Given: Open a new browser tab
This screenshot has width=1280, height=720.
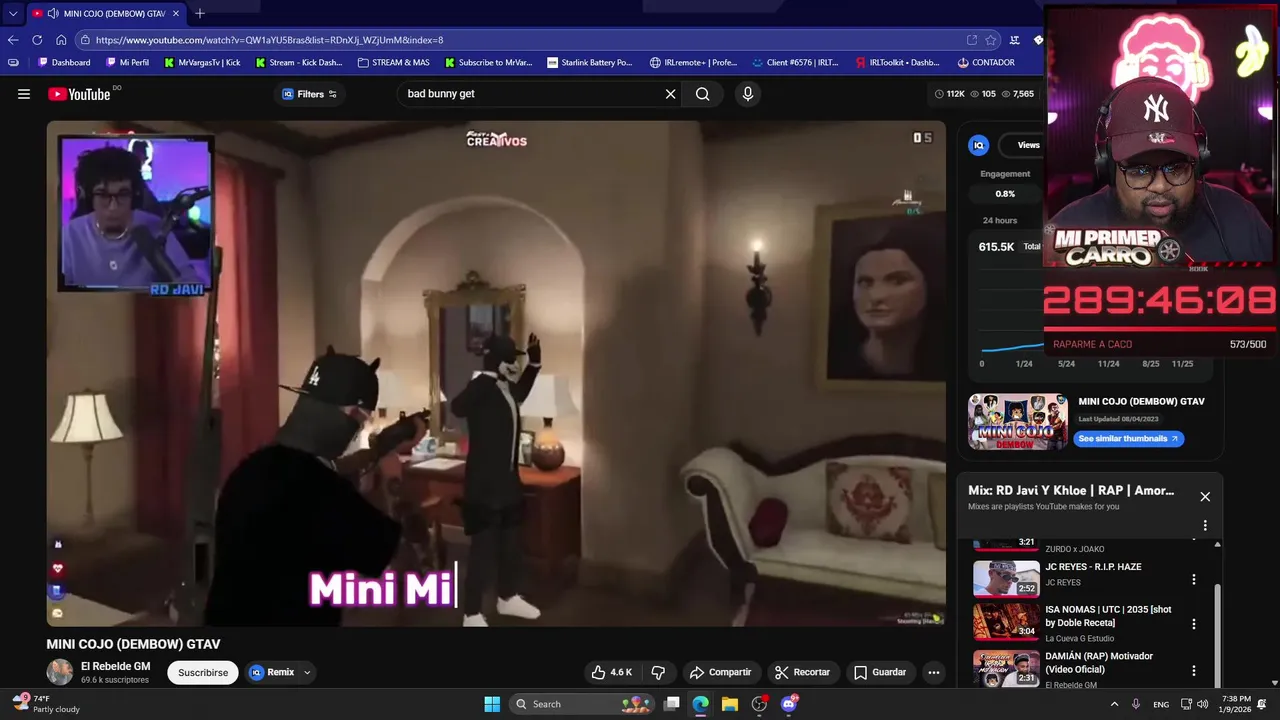Looking at the screenshot, I should [200, 13].
